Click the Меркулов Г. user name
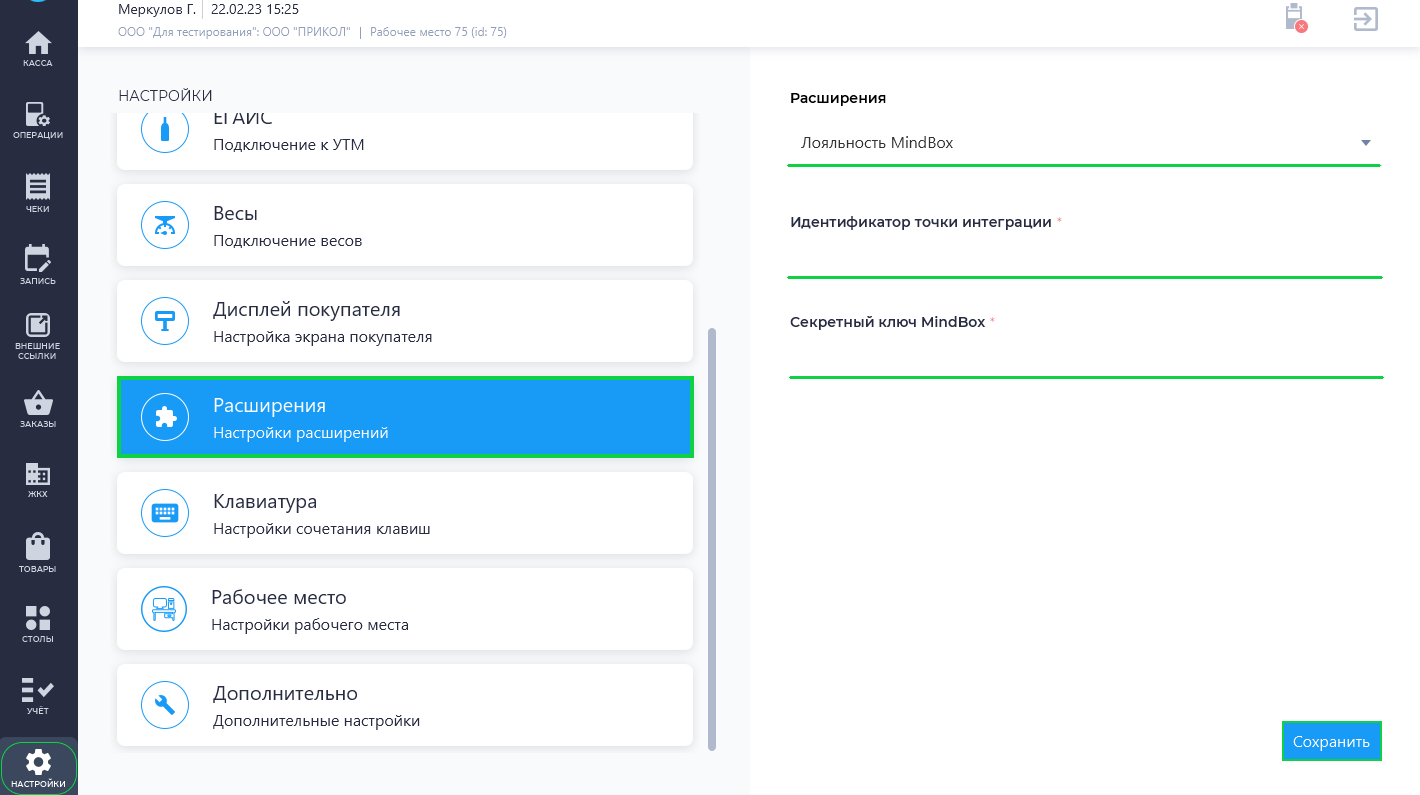The width and height of the screenshot is (1420, 795). tap(156, 9)
